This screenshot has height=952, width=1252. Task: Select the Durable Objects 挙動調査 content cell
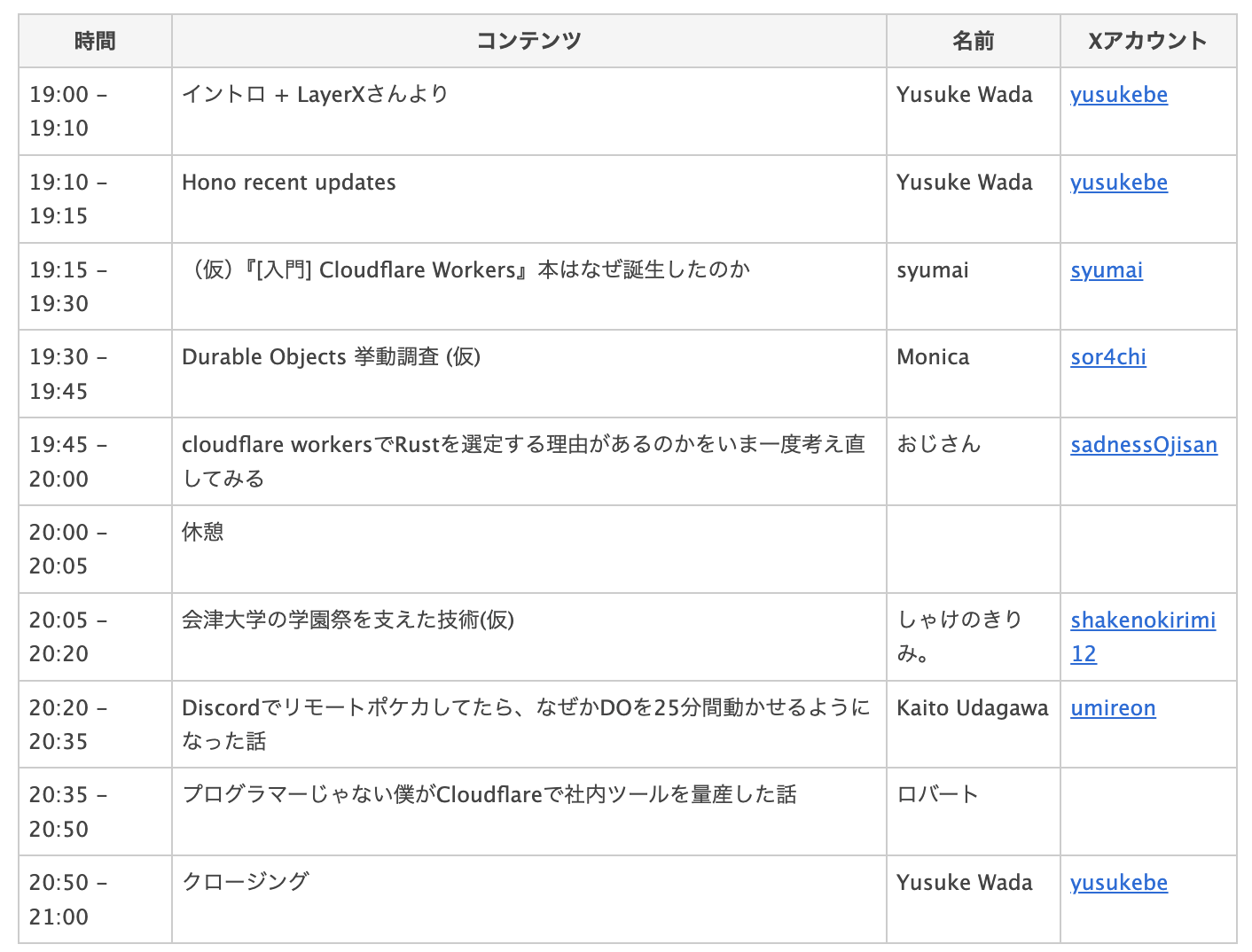tap(332, 356)
